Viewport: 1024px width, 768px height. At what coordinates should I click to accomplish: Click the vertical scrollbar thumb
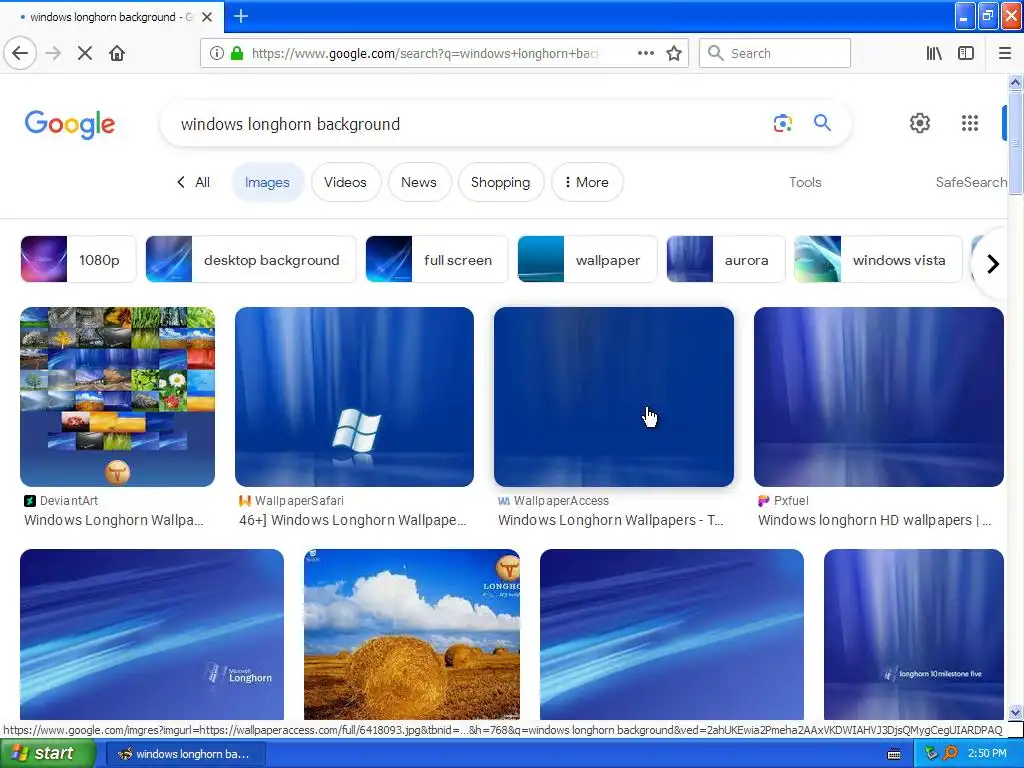[1015, 143]
